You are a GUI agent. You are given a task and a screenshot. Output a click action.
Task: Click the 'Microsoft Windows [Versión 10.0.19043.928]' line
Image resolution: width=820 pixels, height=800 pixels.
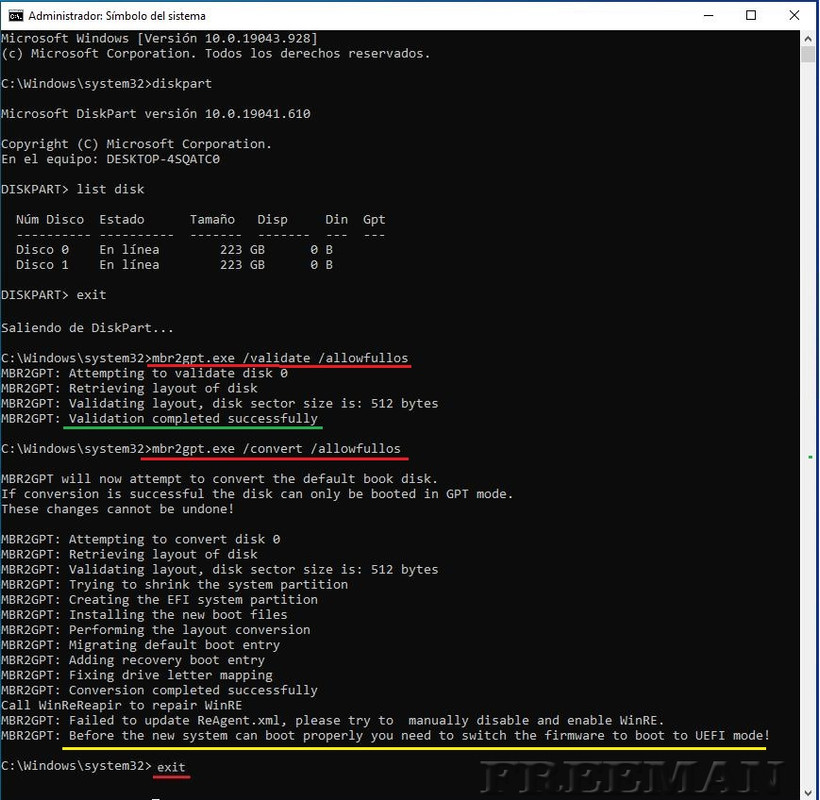tap(159, 38)
